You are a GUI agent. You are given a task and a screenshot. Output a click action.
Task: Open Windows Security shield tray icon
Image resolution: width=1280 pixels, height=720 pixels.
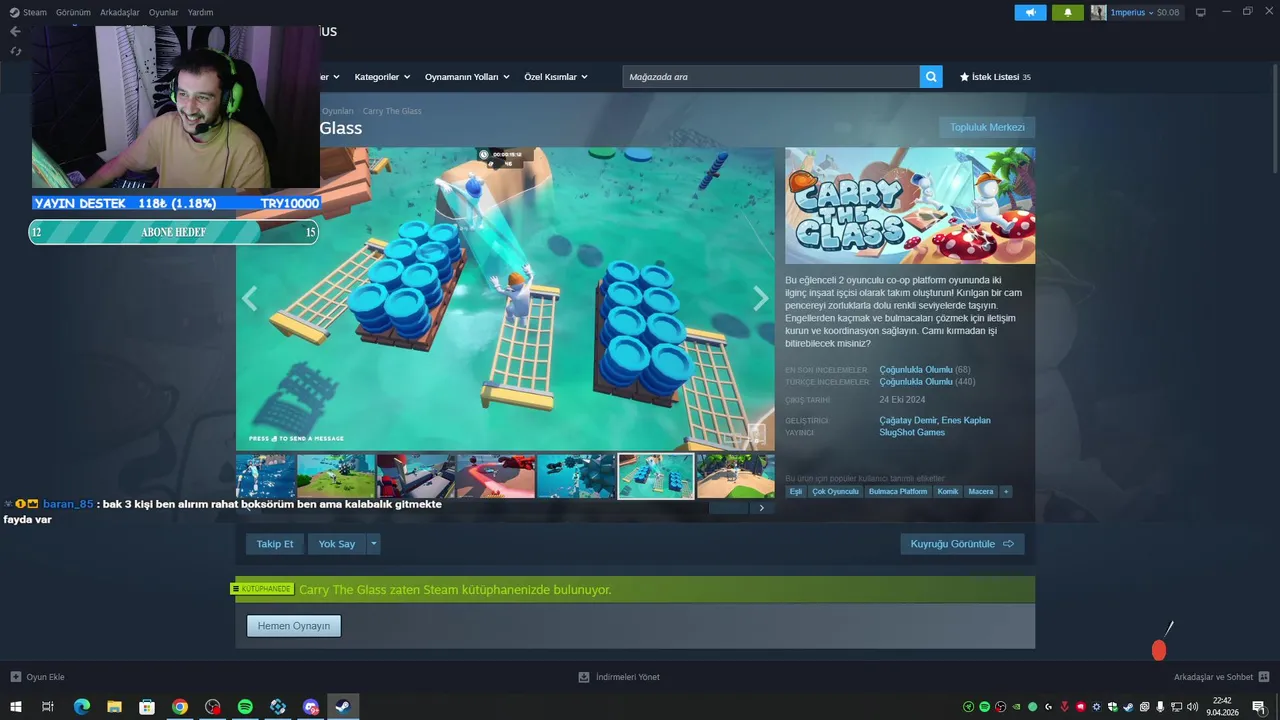click(x=1113, y=707)
